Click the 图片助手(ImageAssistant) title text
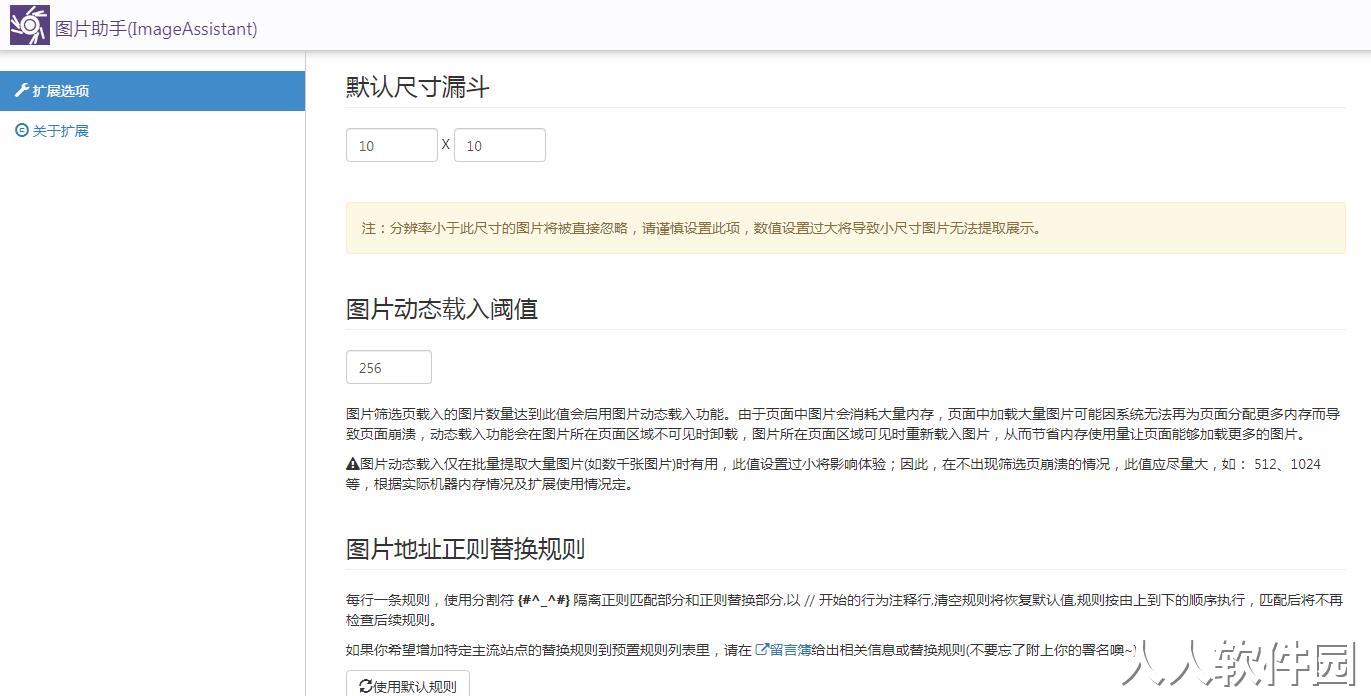Image resolution: width=1371 pixels, height=696 pixels. coord(157,29)
